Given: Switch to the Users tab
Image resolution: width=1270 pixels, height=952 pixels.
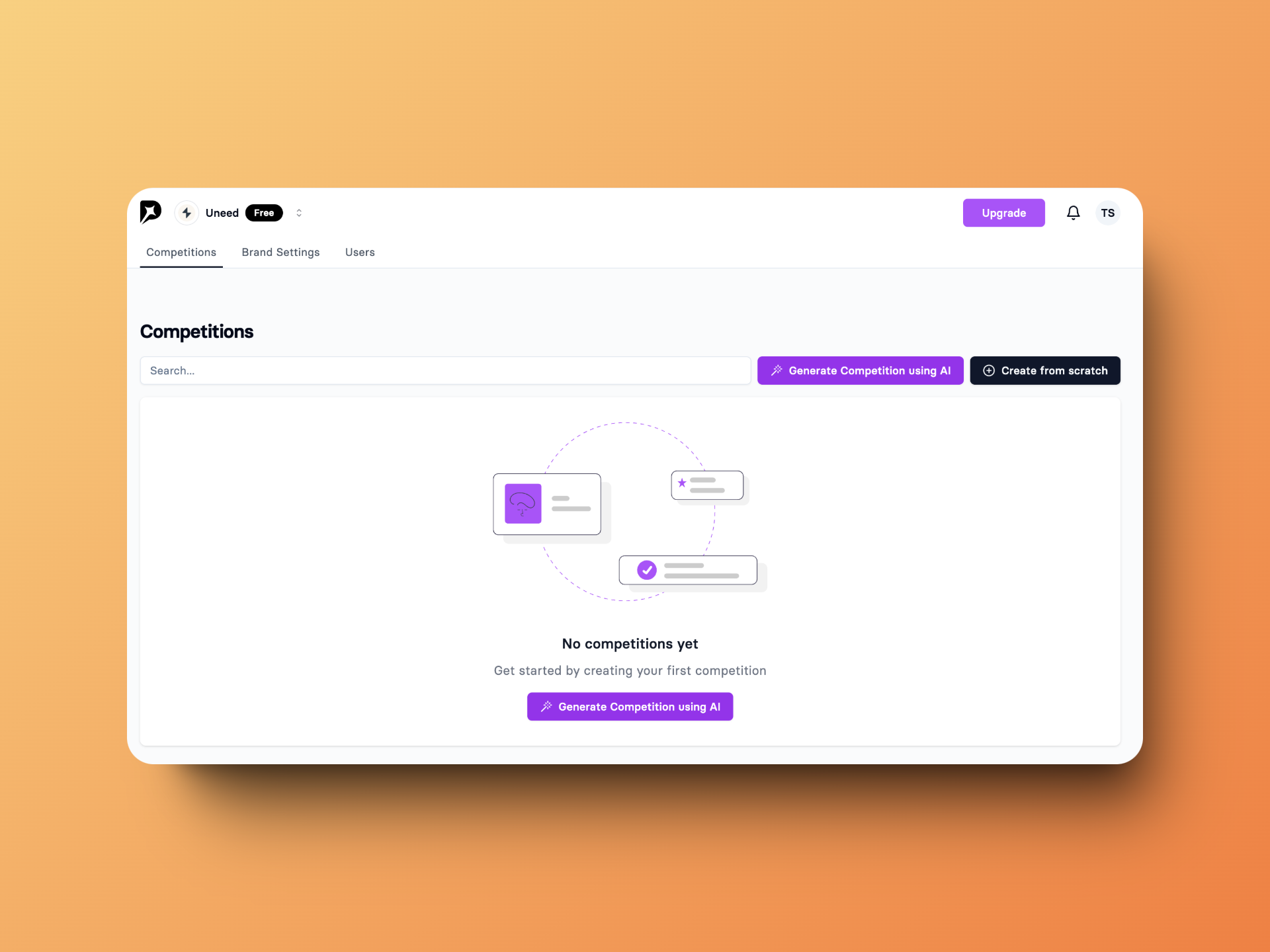Looking at the screenshot, I should 360,251.
